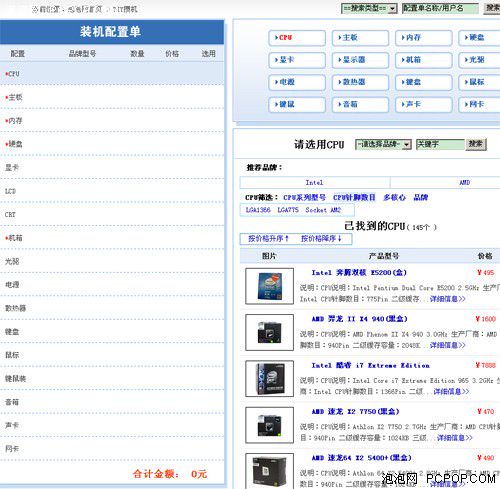Image resolution: width=500 pixels, height=489 pixels.
Task: Open the CPU category button
Action: tap(297, 38)
